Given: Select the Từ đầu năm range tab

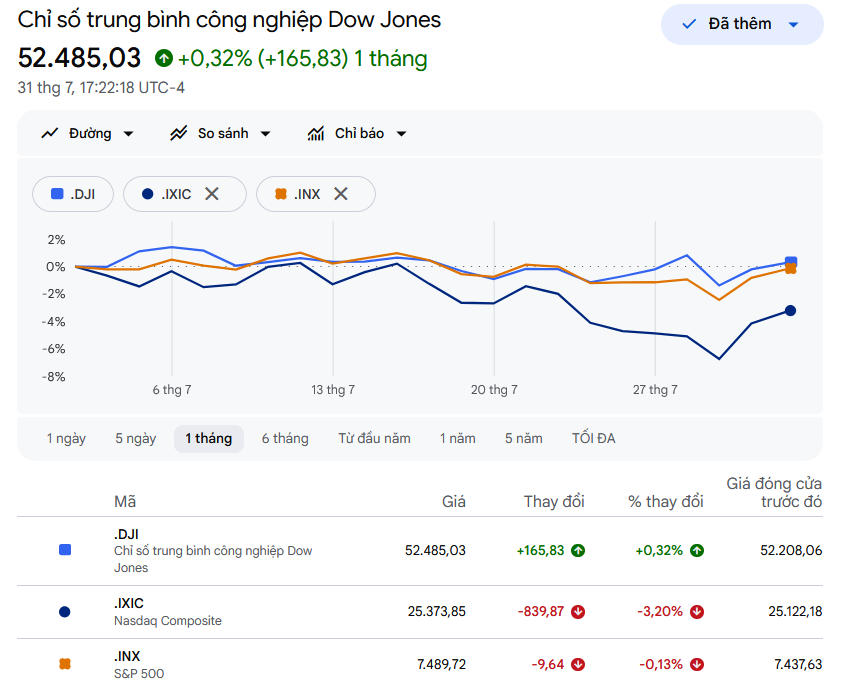Looking at the screenshot, I should tap(374, 439).
